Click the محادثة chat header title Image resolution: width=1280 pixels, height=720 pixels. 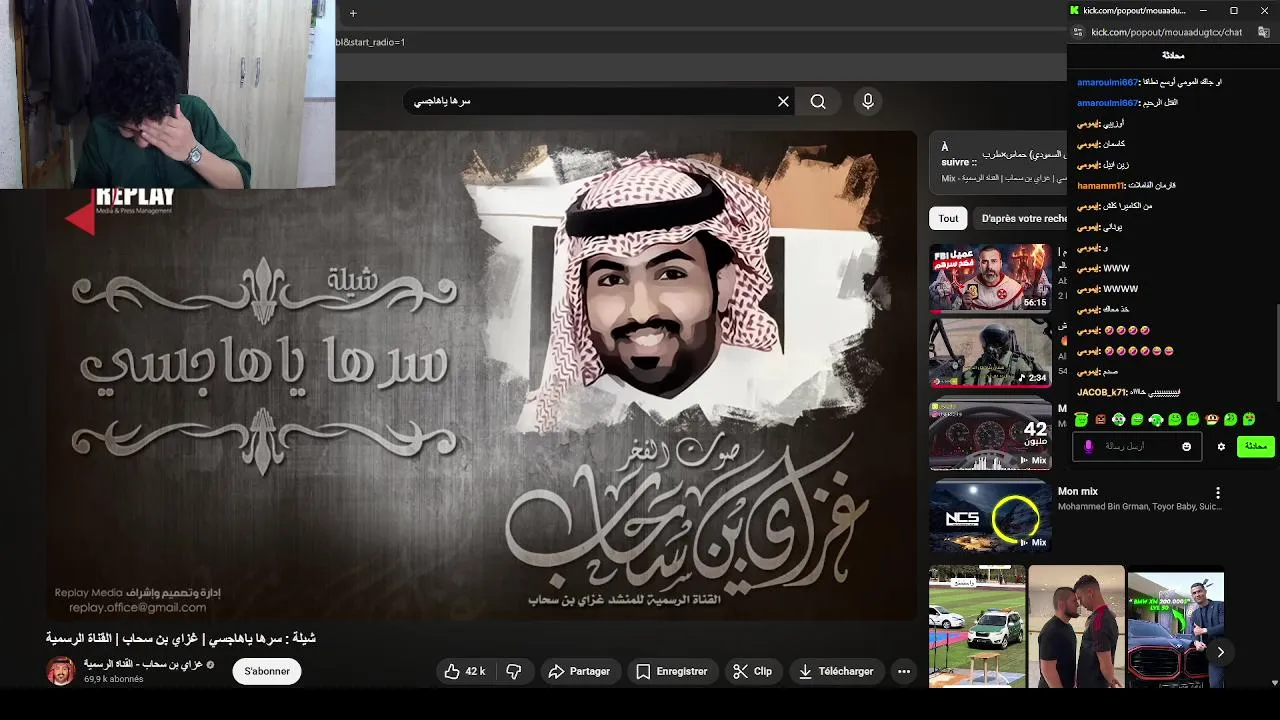[1173, 55]
